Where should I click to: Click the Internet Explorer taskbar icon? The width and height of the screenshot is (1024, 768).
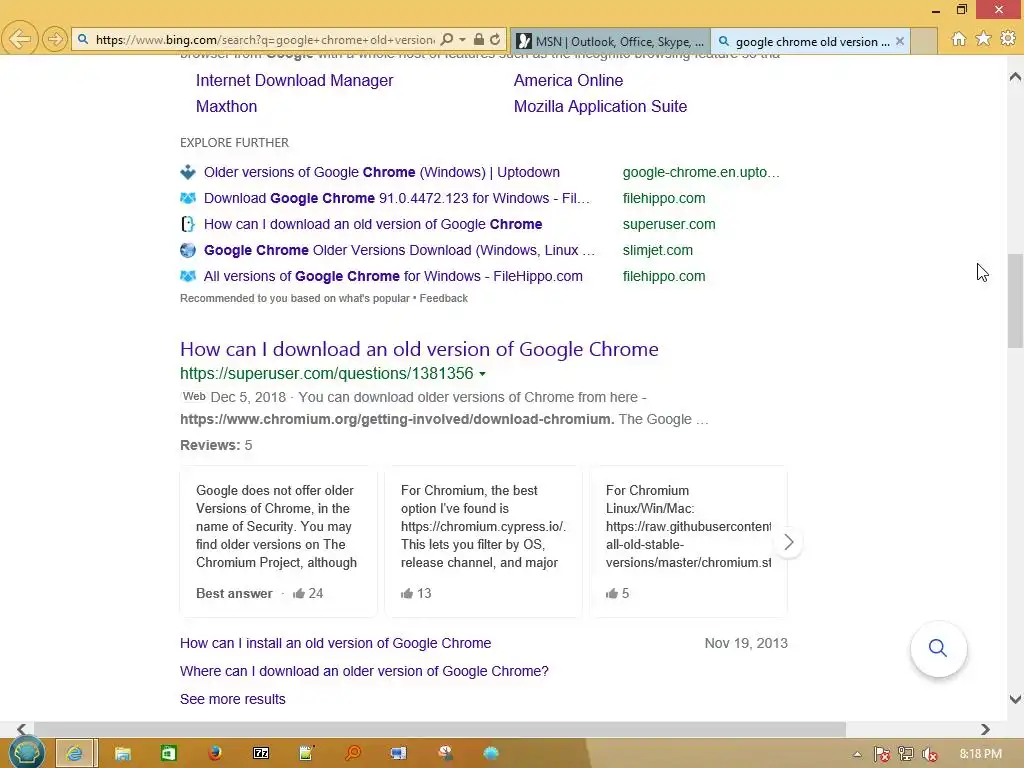click(75, 753)
